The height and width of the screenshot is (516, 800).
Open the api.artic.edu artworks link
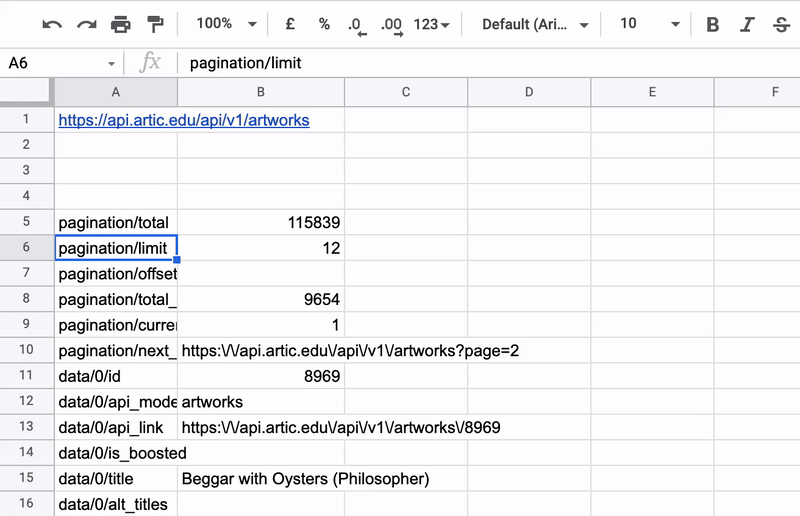(x=184, y=120)
